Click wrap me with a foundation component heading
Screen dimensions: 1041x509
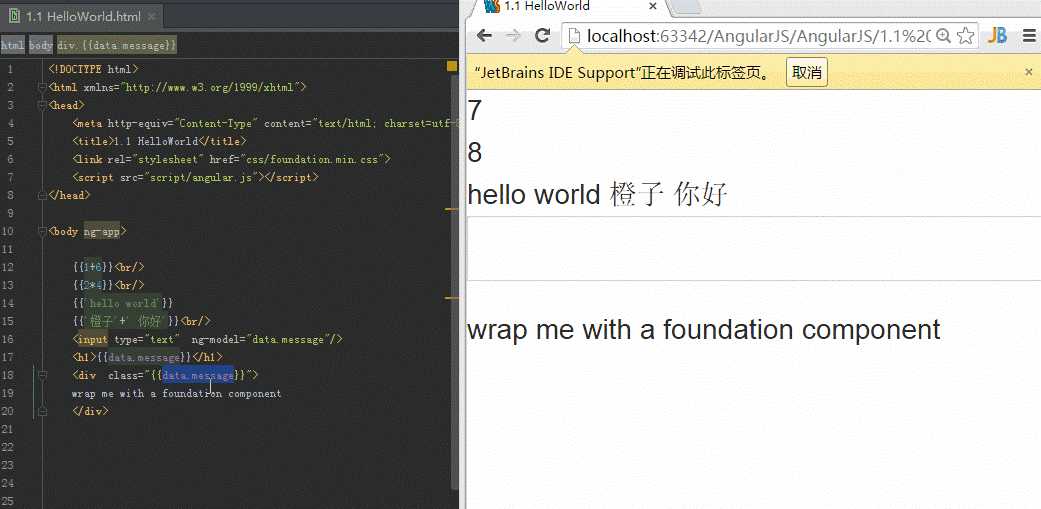(704, 329)
